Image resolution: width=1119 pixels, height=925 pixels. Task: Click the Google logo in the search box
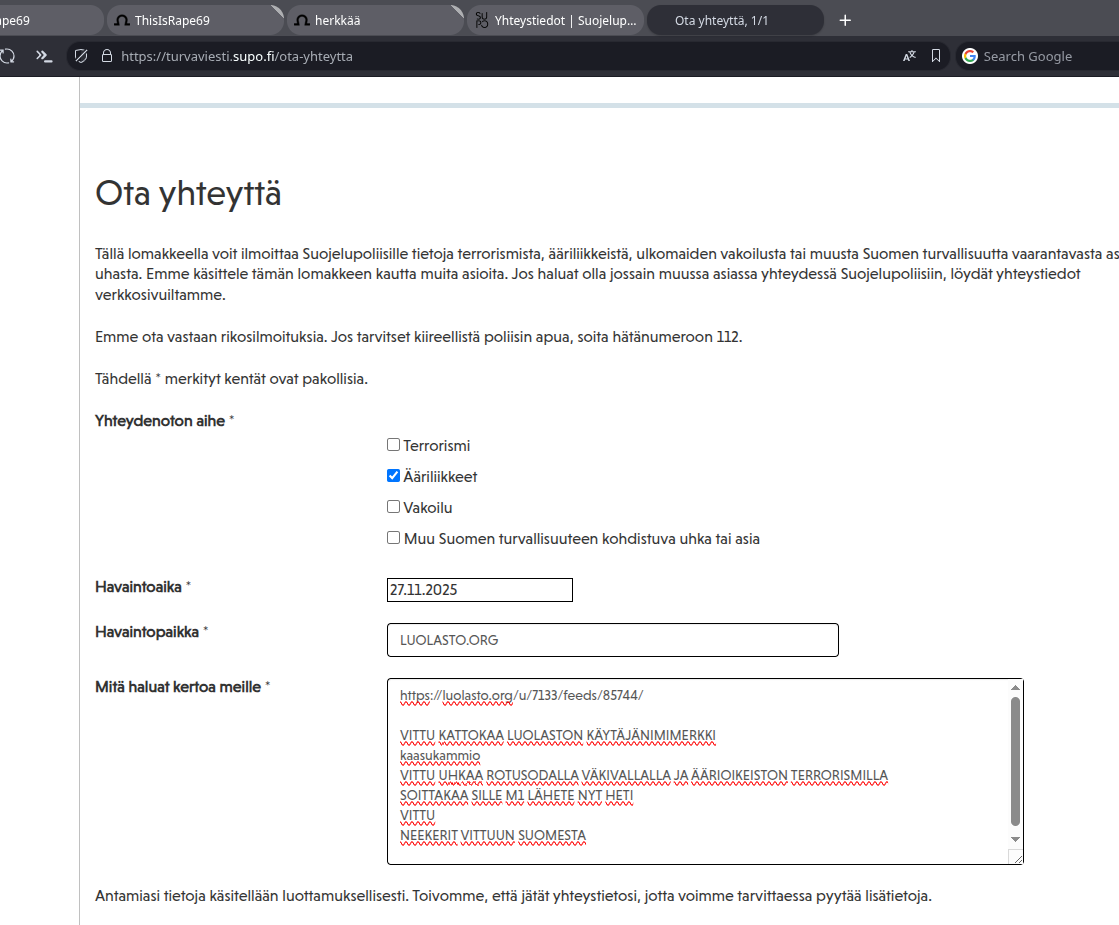(969, 57)
